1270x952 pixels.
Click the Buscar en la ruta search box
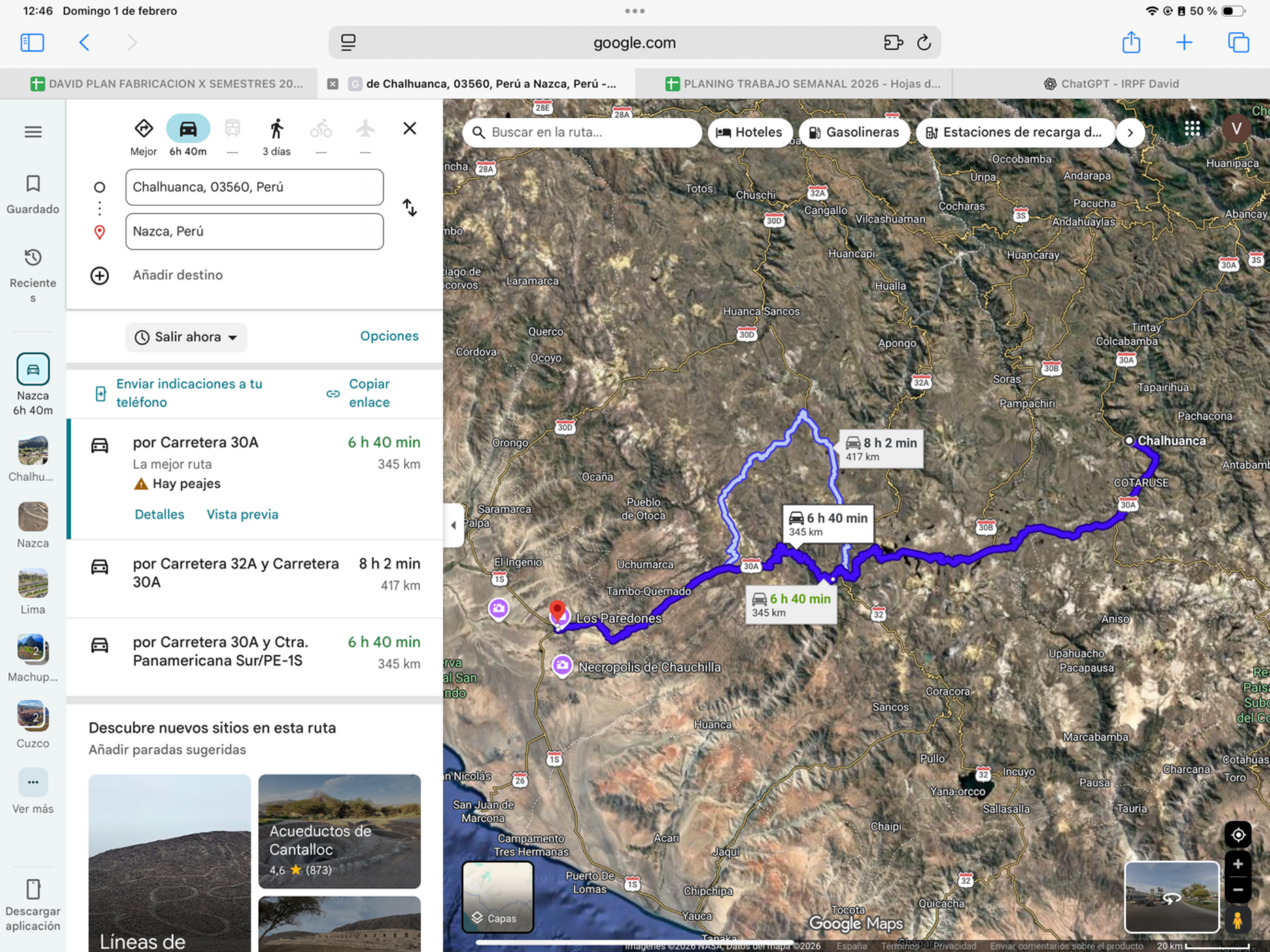pyautogui.click(x=582, y=132)
